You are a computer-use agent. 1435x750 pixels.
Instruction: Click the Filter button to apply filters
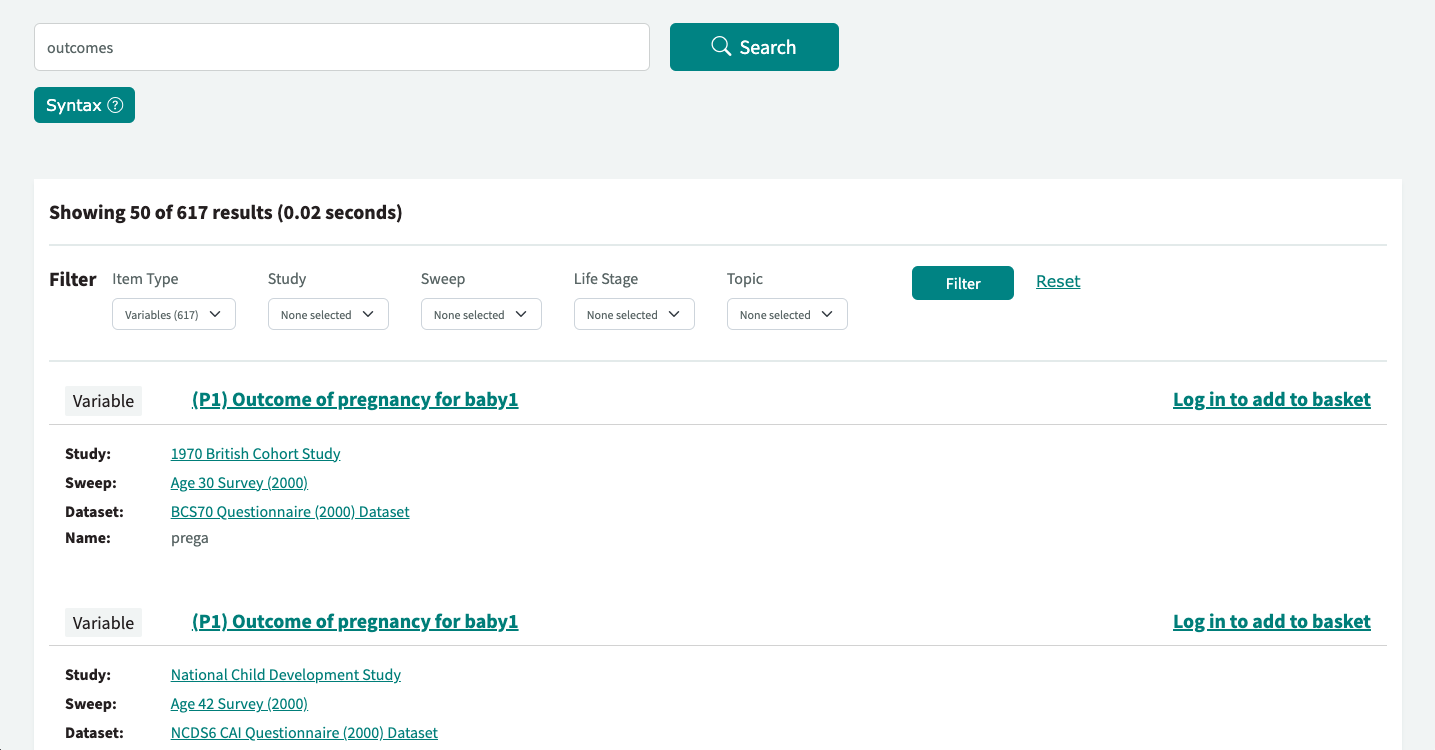[961, 283]
